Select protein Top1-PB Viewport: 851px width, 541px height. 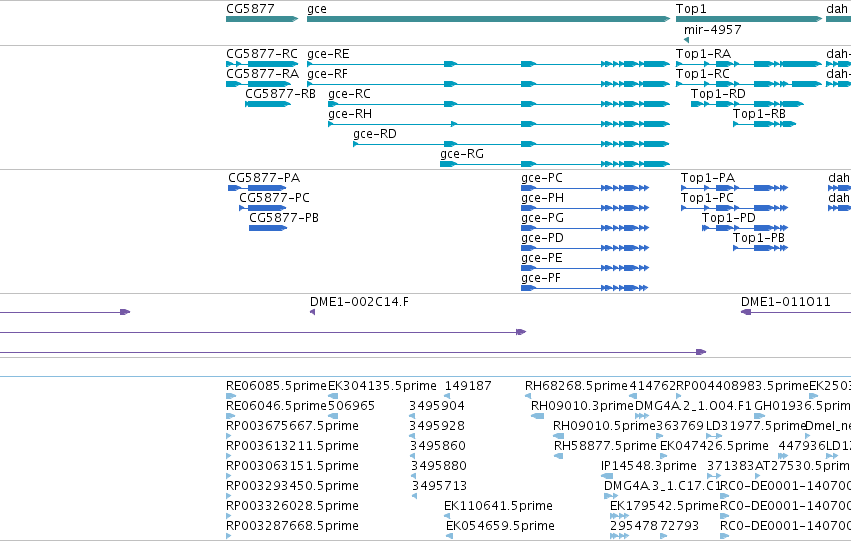tap(760, 249)
